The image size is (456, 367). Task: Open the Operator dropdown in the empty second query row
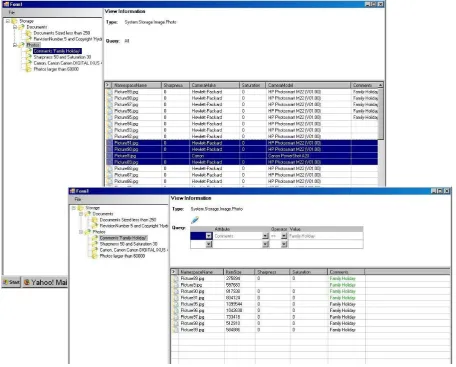(x=284, y=244)
